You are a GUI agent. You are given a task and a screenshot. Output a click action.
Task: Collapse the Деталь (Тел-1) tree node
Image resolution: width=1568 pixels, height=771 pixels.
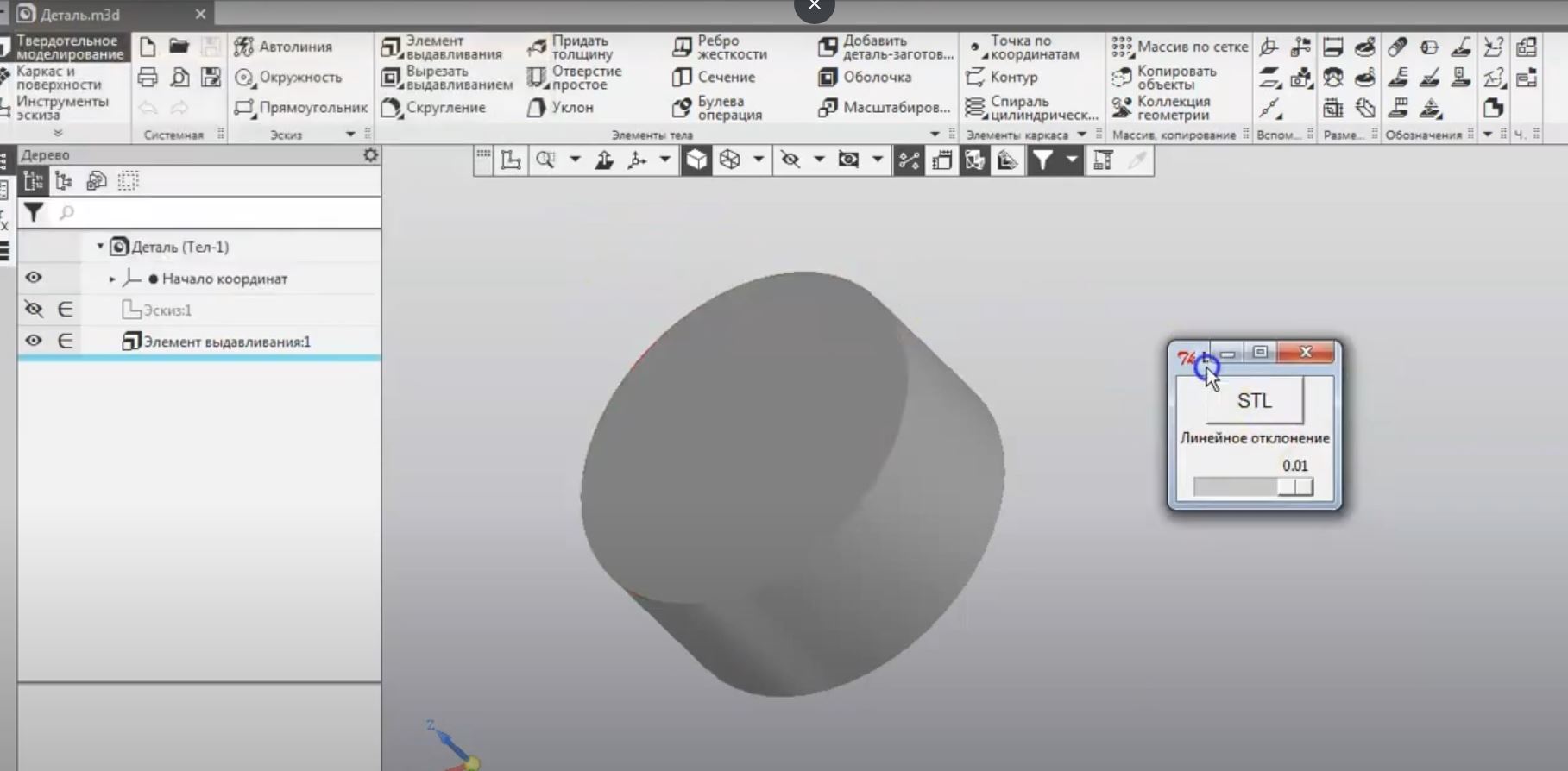click(x=100, y=247)
